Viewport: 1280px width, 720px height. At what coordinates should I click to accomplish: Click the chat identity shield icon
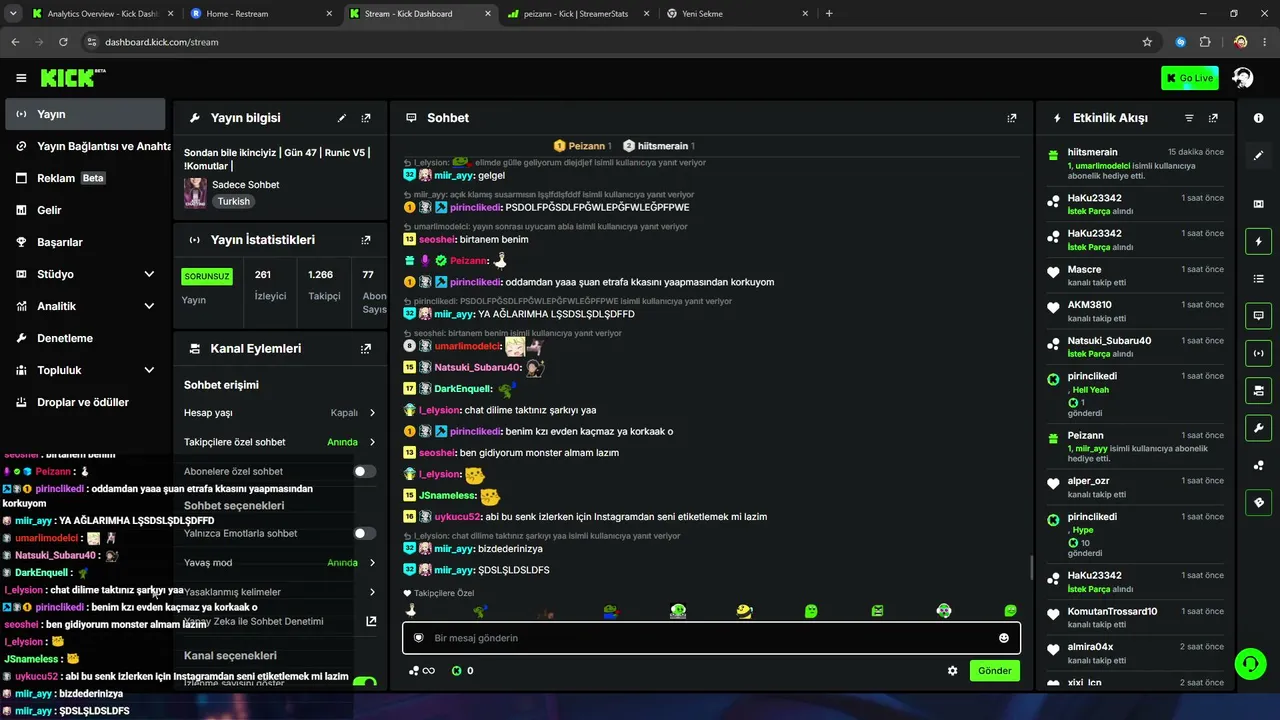tap(419, 638)
